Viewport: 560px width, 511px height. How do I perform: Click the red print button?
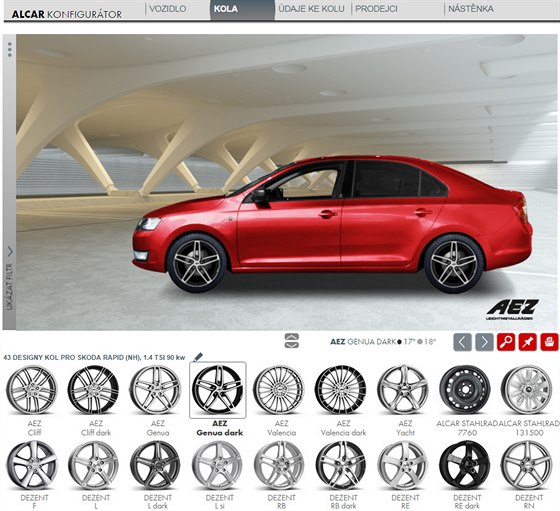(x=549, y=342)
